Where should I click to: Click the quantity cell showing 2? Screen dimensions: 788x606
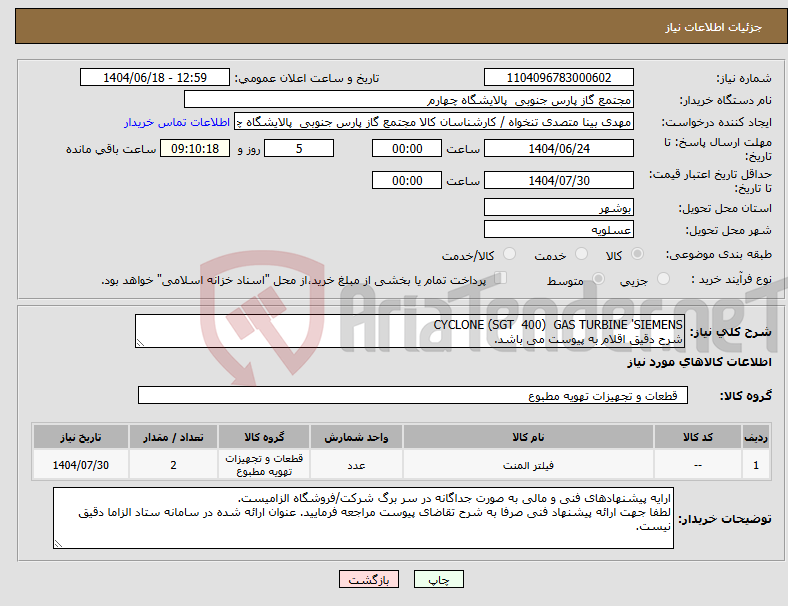tap(173, 465)
